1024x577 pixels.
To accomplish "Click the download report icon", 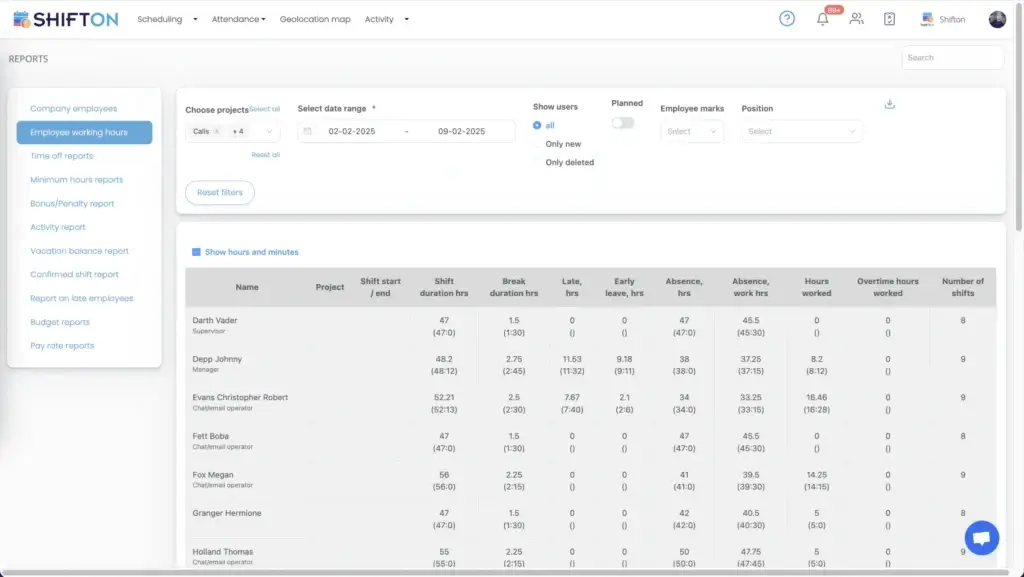I will [890, 104].
